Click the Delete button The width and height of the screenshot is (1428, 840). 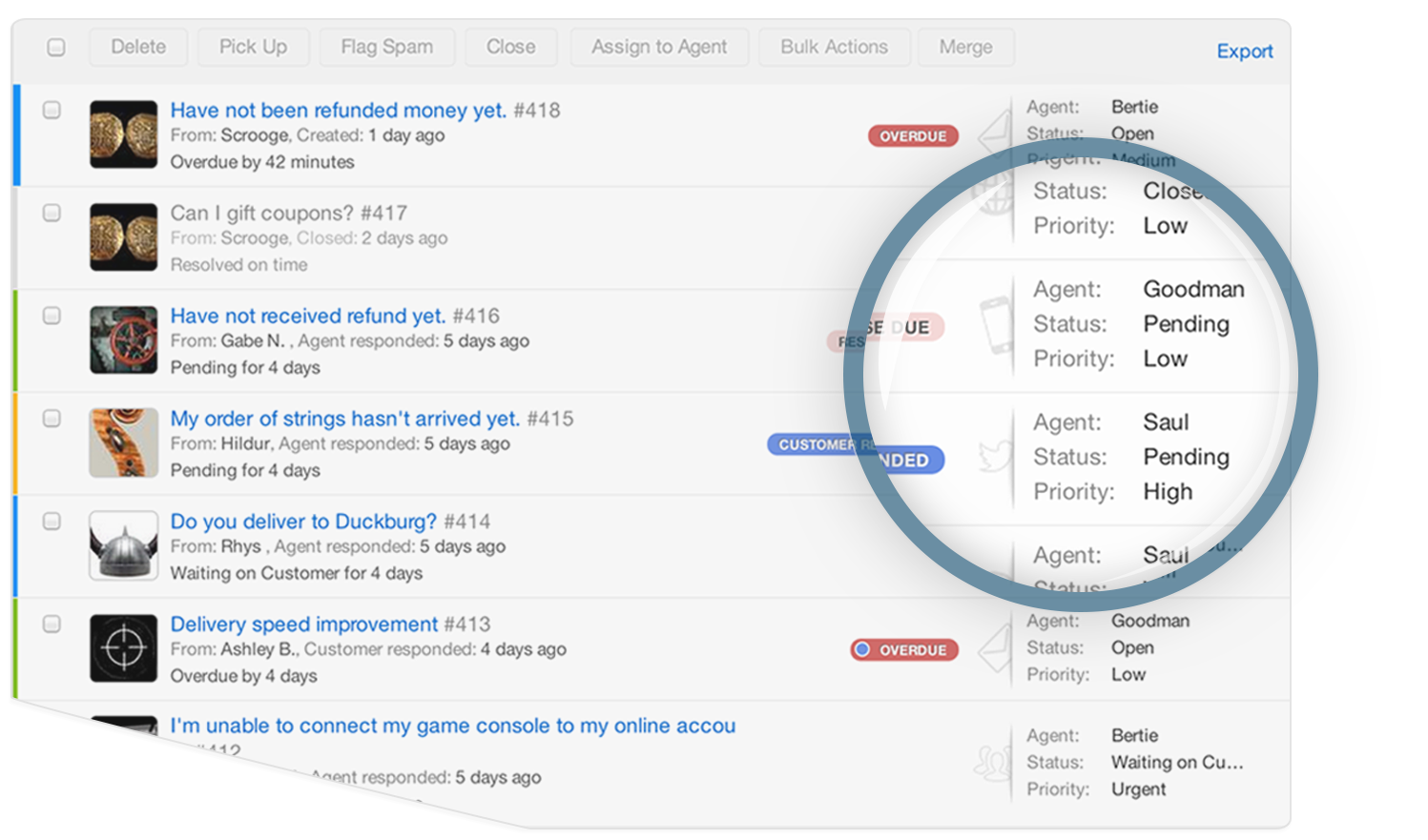[138, 47]
